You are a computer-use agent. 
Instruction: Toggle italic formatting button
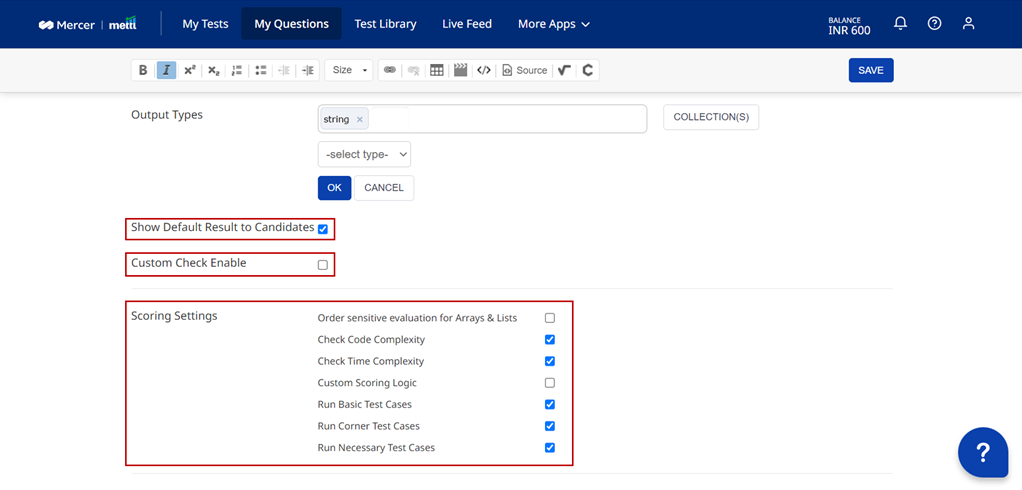pos(166,70)
